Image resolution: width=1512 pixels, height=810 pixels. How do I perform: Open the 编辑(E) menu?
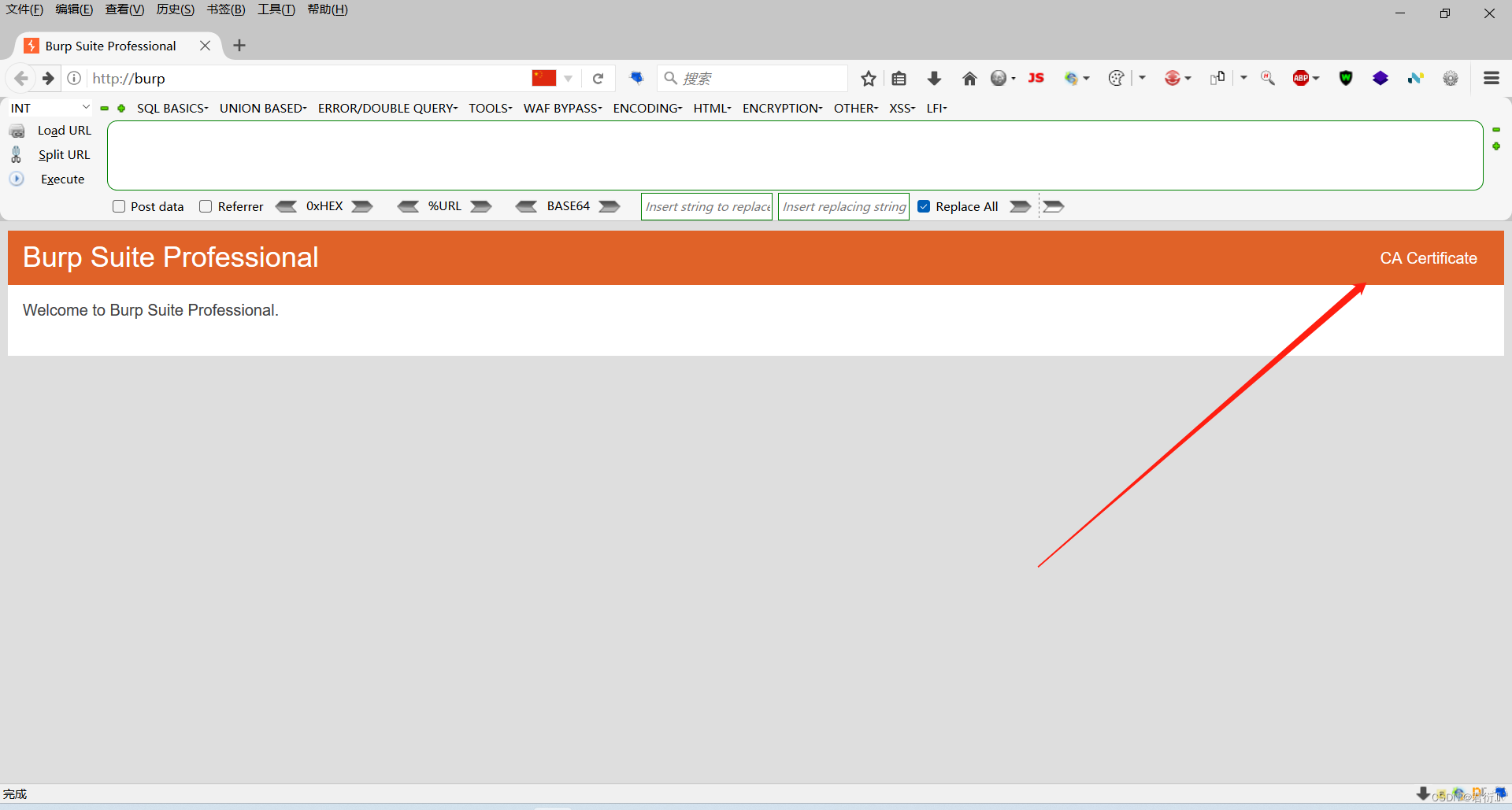74,9
